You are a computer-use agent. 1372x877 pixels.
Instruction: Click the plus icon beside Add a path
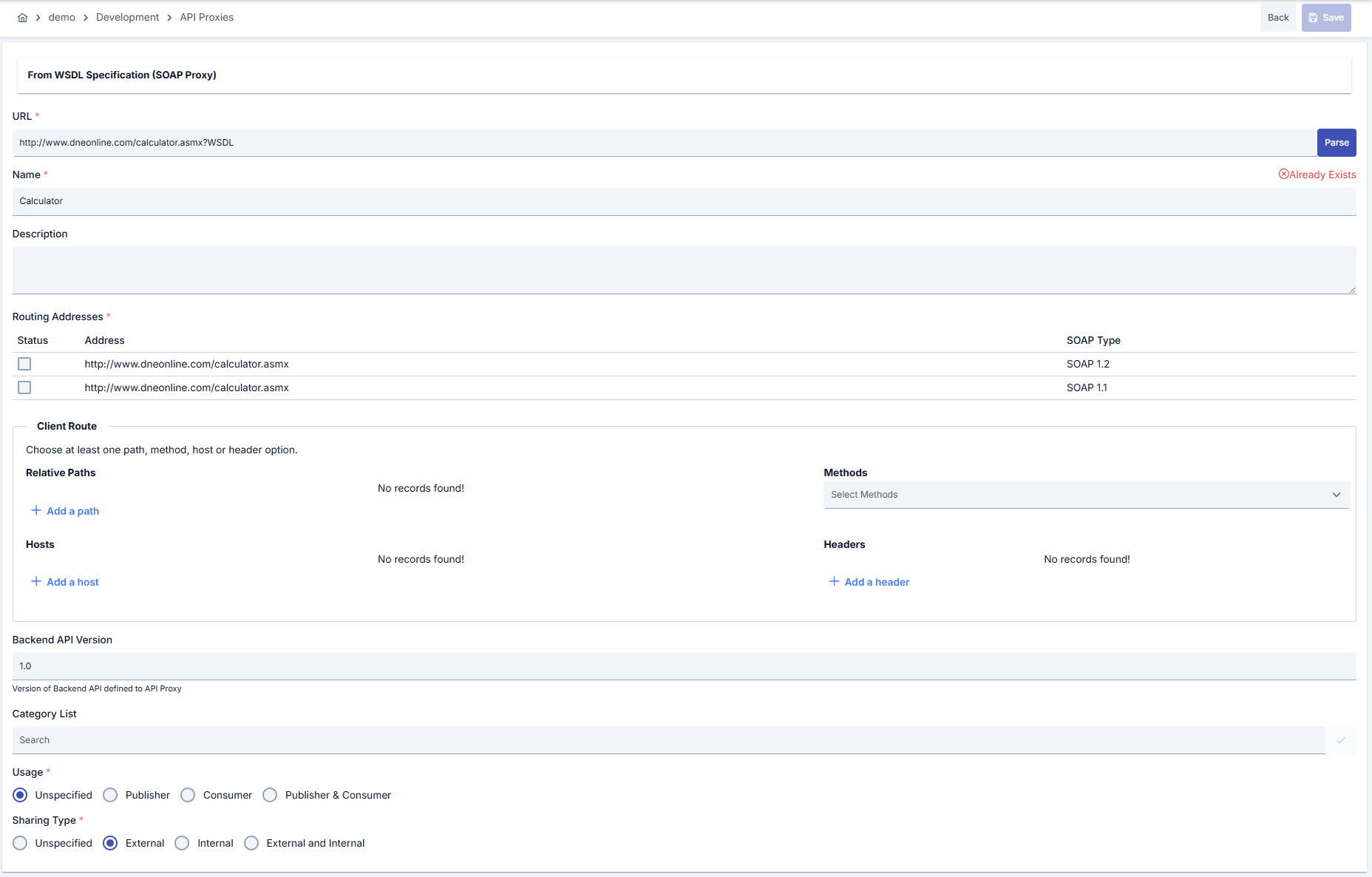(35, 510)
